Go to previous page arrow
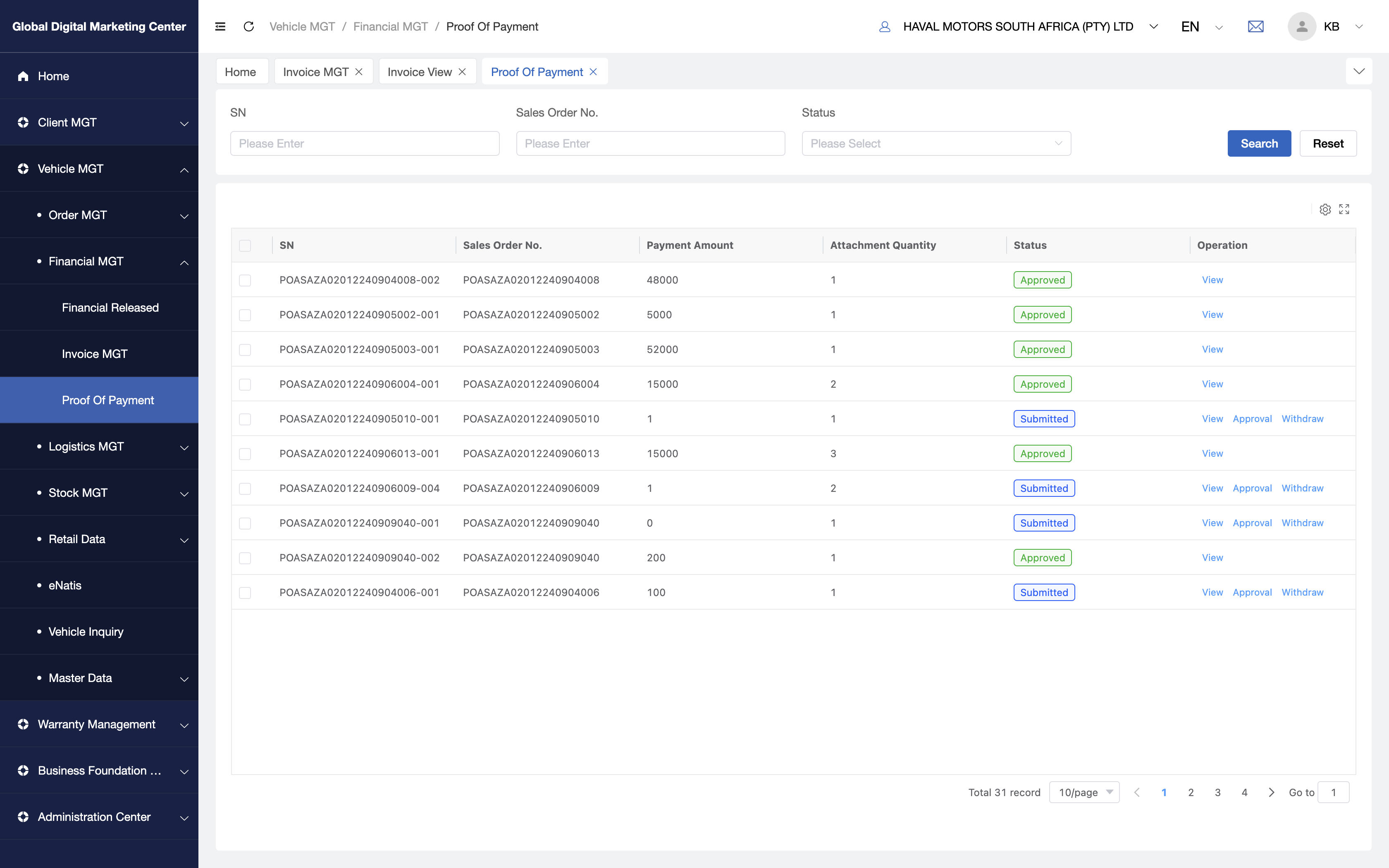Viewport: 1389px width, 868px height. pos(1137,792)
